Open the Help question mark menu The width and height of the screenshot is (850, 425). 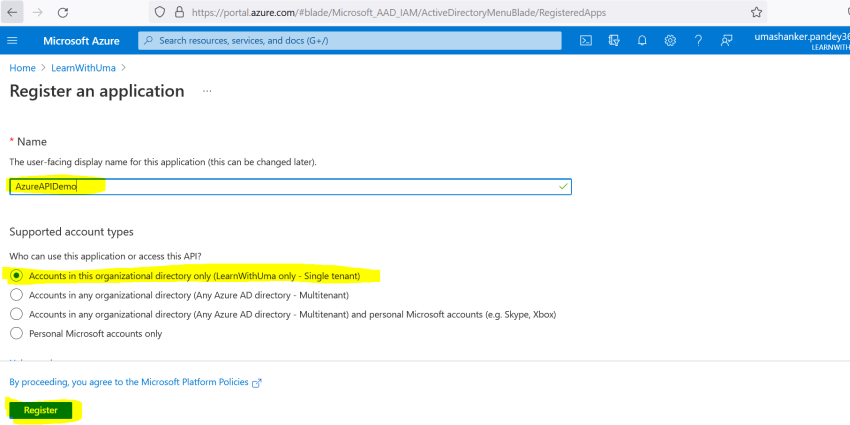tap(698, 41)
